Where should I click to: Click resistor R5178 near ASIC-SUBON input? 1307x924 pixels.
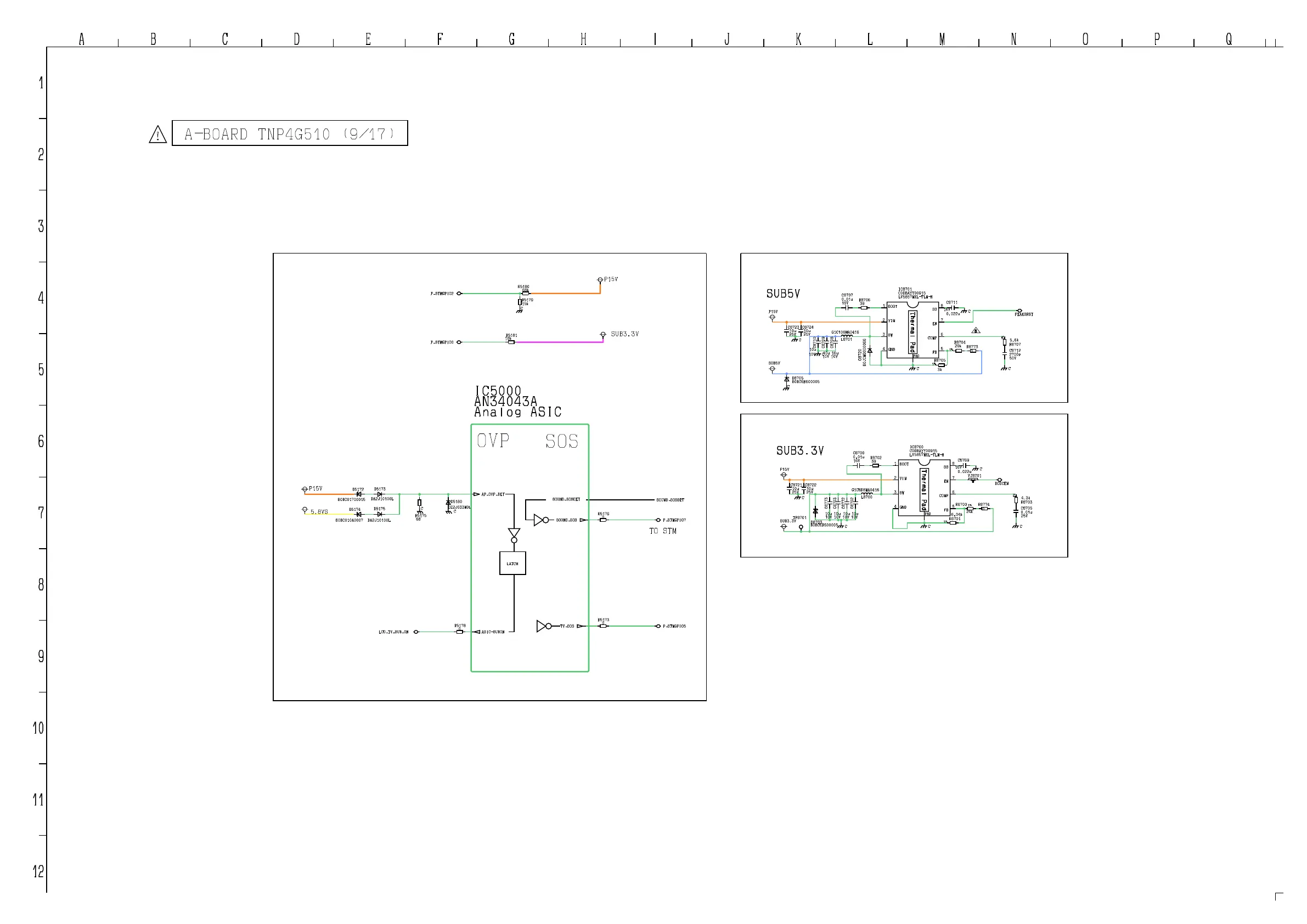point(459,632)
